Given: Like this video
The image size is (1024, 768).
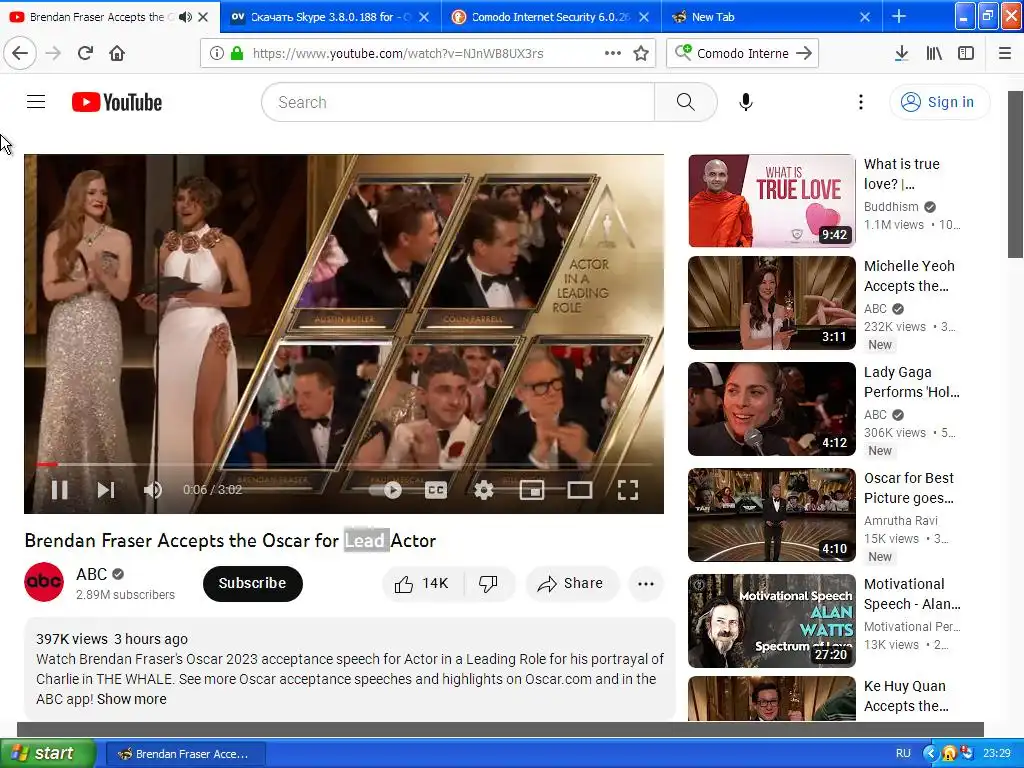Looking at the screenshot, I should (423, 583).
